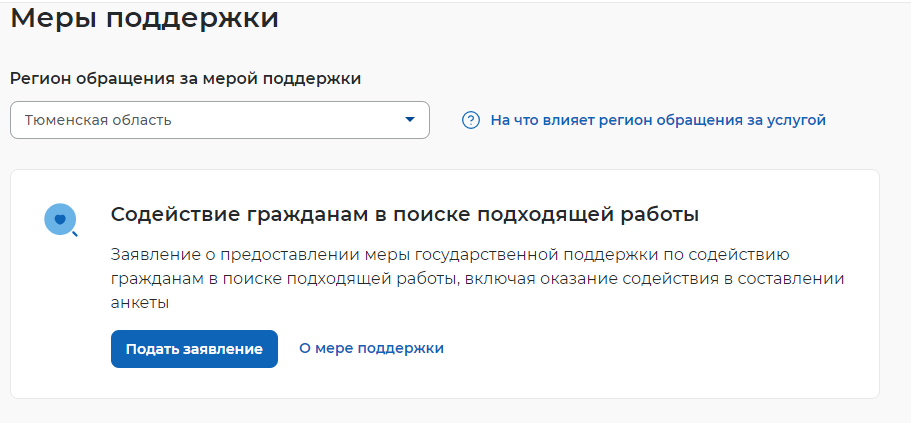Click the question mark help icon
Screen dimensions: 911x423
click(471, 120)
